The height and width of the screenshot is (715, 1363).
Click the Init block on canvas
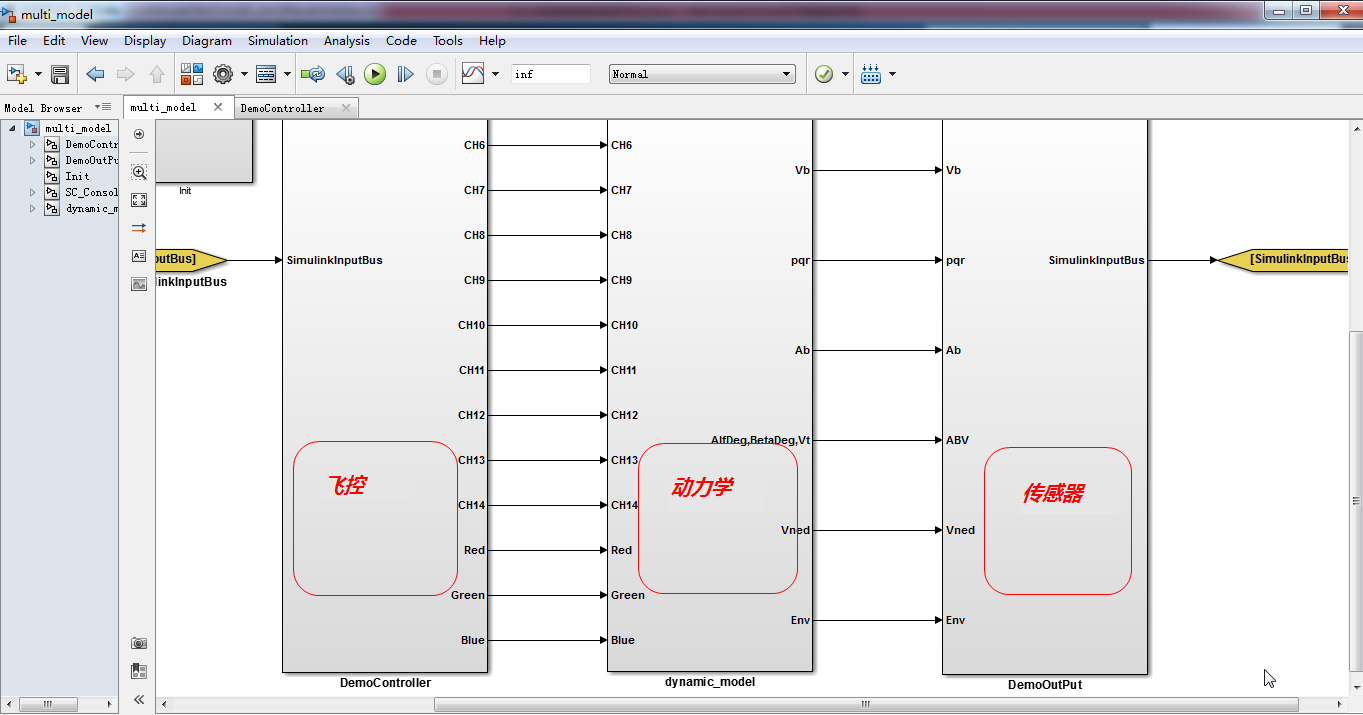click(x=204, y=150)
